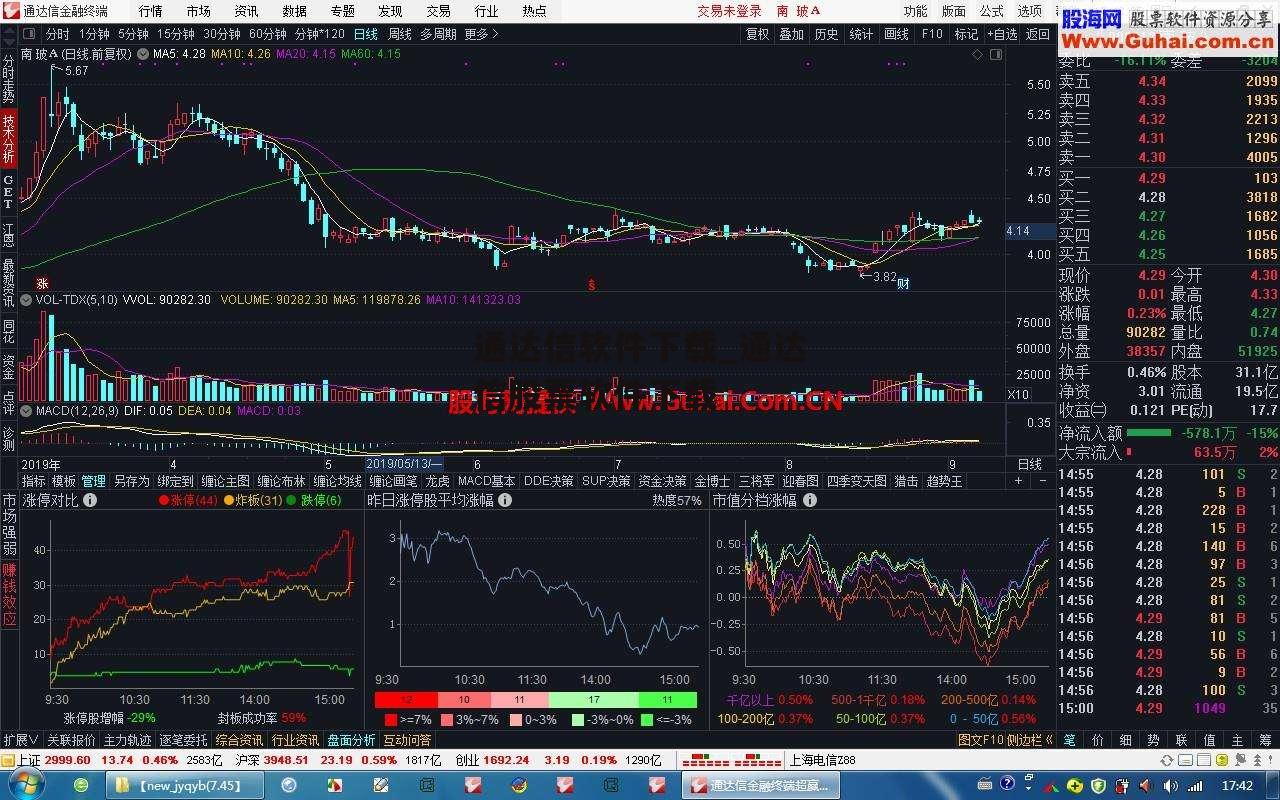Add stock with +自选 button
This screenshot has width=1280, height=800.
click(x=1001, y=33)
